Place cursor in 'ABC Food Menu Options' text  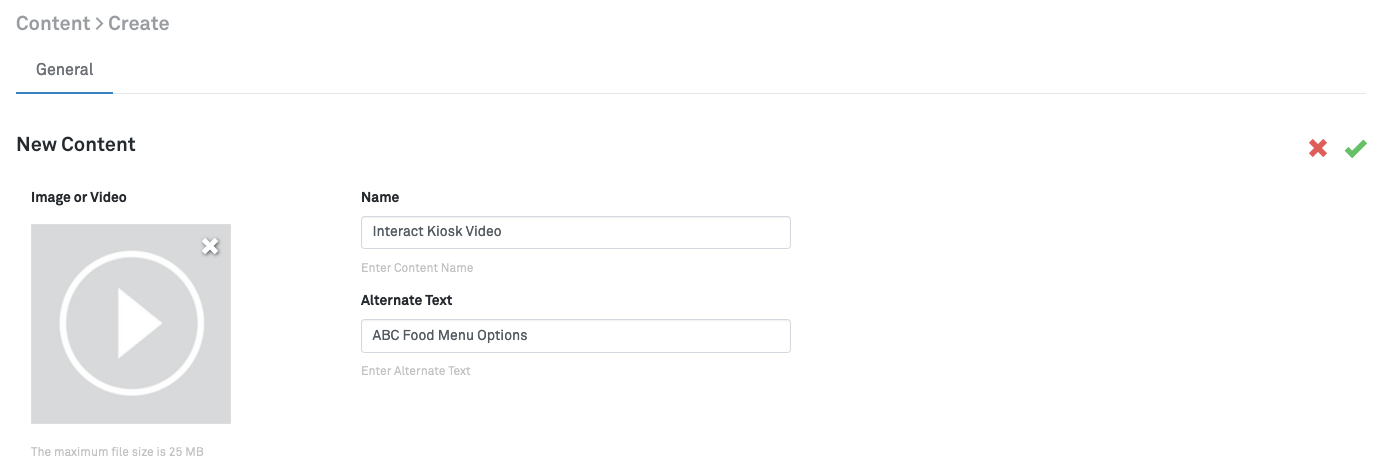click(x=449, y=335)
